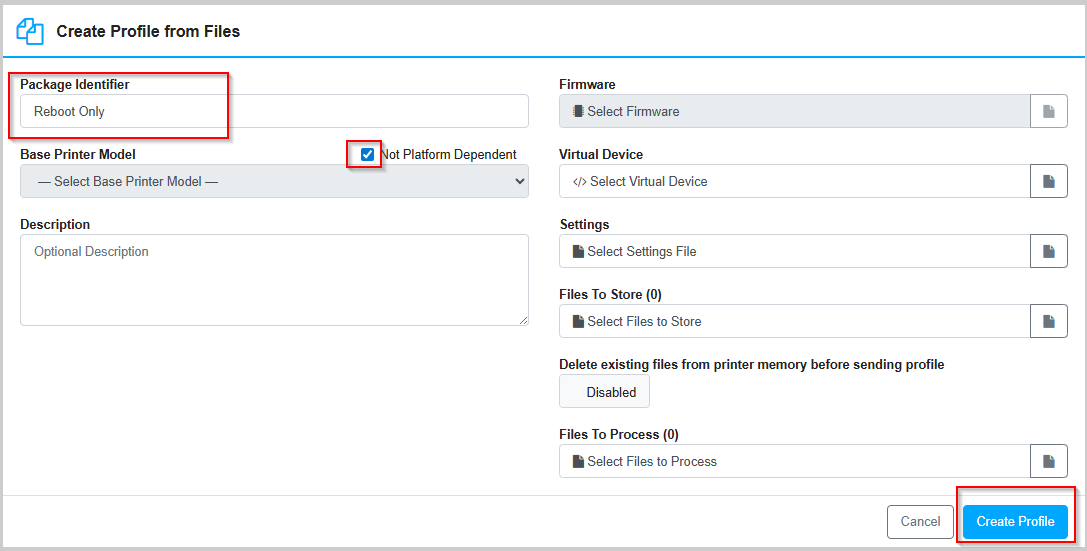
Task: Click the Create Profile from Files header icon
Action: [30, 31]
